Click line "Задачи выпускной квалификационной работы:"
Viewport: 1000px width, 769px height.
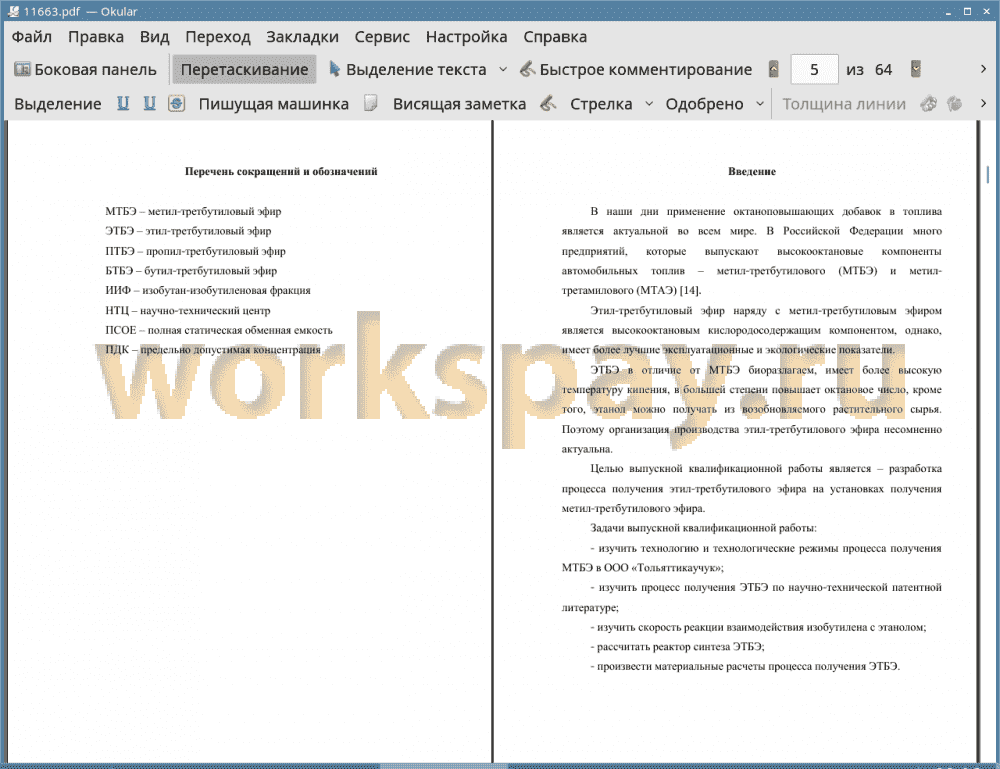coord(703,528)
